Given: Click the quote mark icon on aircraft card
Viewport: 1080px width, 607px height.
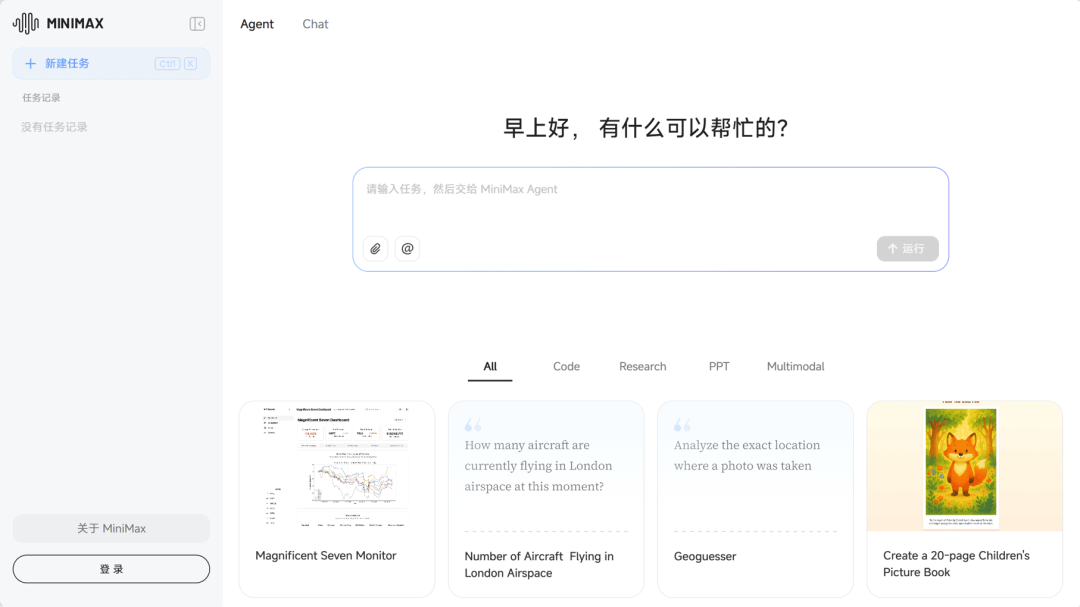Looking at the screenshot, I should point(473,424).
